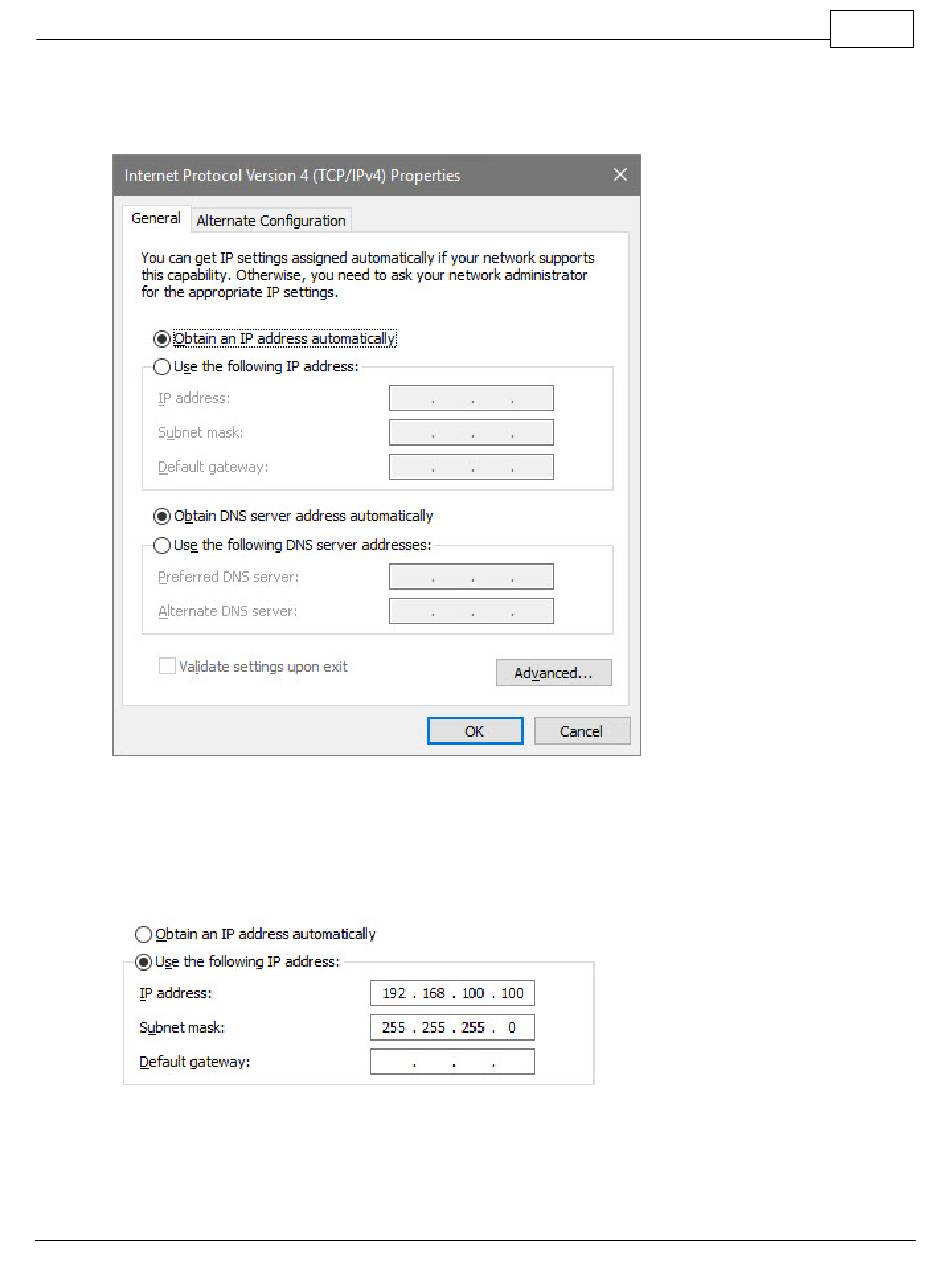Click the empty Default gateway field in lower panel

click(452, 1061)
